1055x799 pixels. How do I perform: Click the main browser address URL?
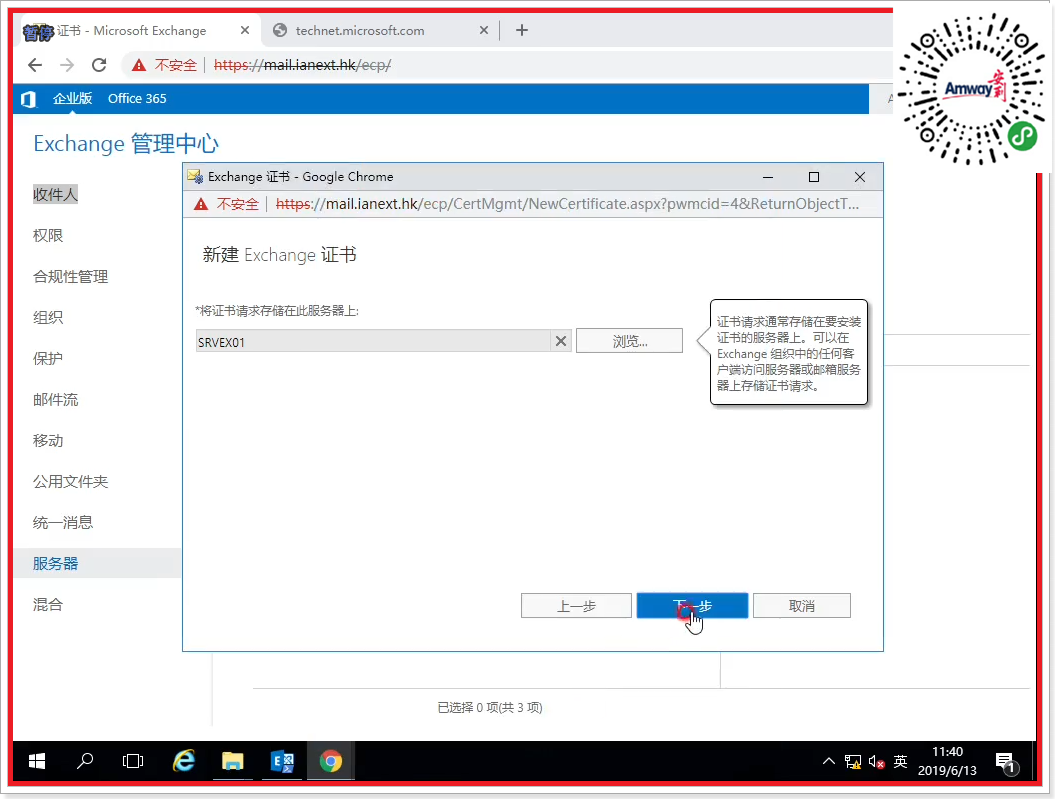[302, 65]
